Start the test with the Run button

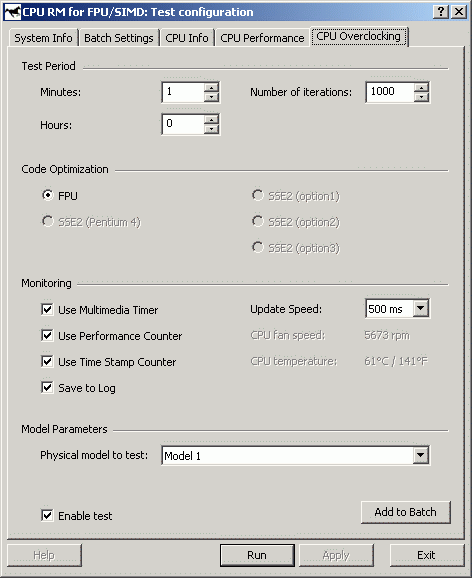(257, 555)
